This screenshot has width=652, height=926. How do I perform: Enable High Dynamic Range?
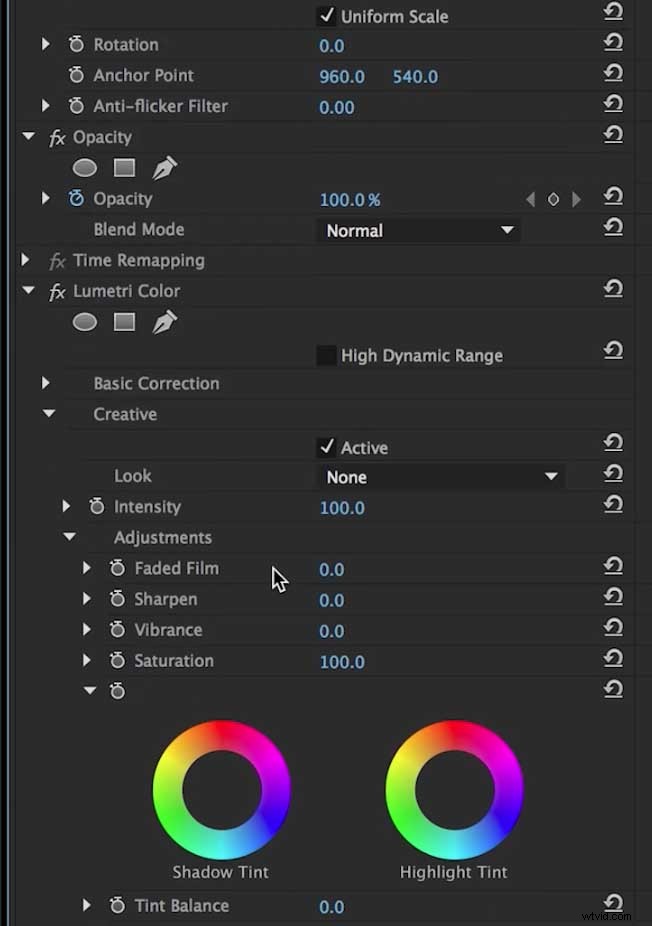(x=324, y=354)
